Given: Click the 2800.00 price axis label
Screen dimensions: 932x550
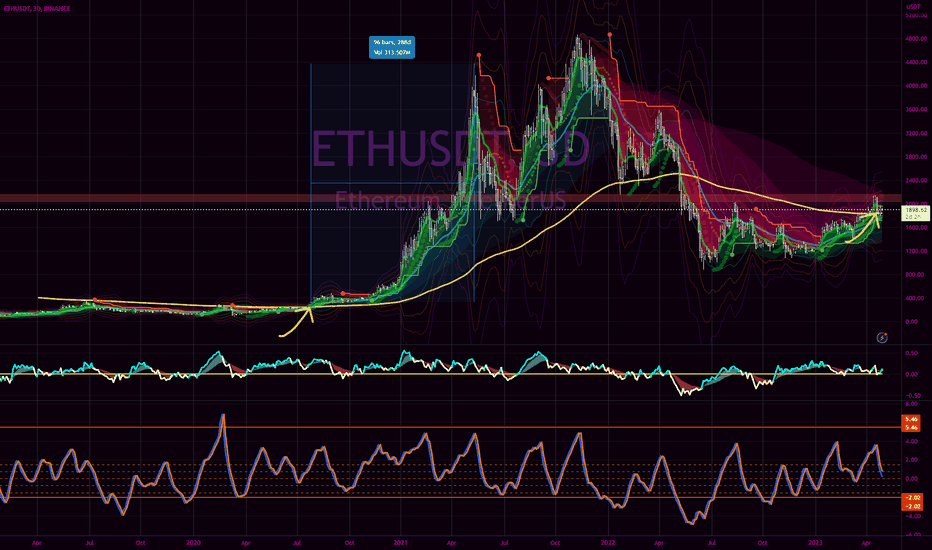Looking at the screenshot, I should pos(915,157).
